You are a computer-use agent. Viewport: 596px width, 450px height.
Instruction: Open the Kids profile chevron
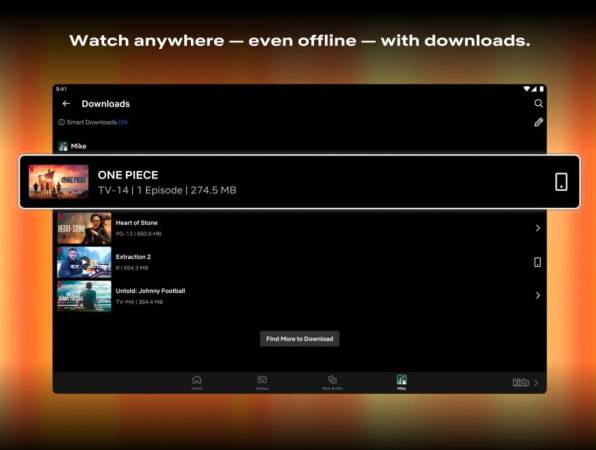click(536, 383)
